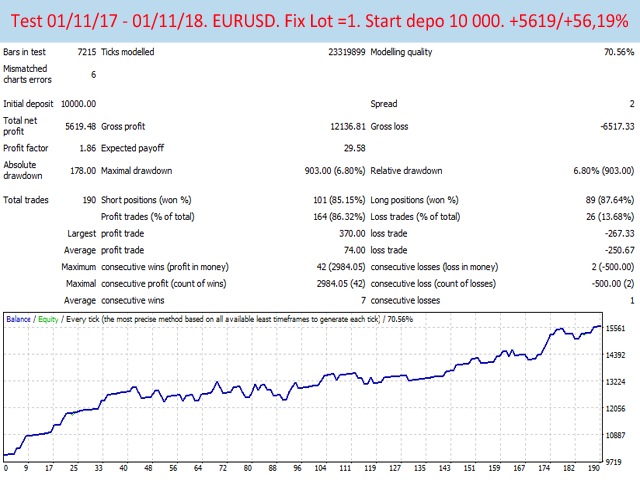Screen dimensions: 640x480
Task: Select Long positions value '89 (87.64%)'
Action: tap(610, 200)
